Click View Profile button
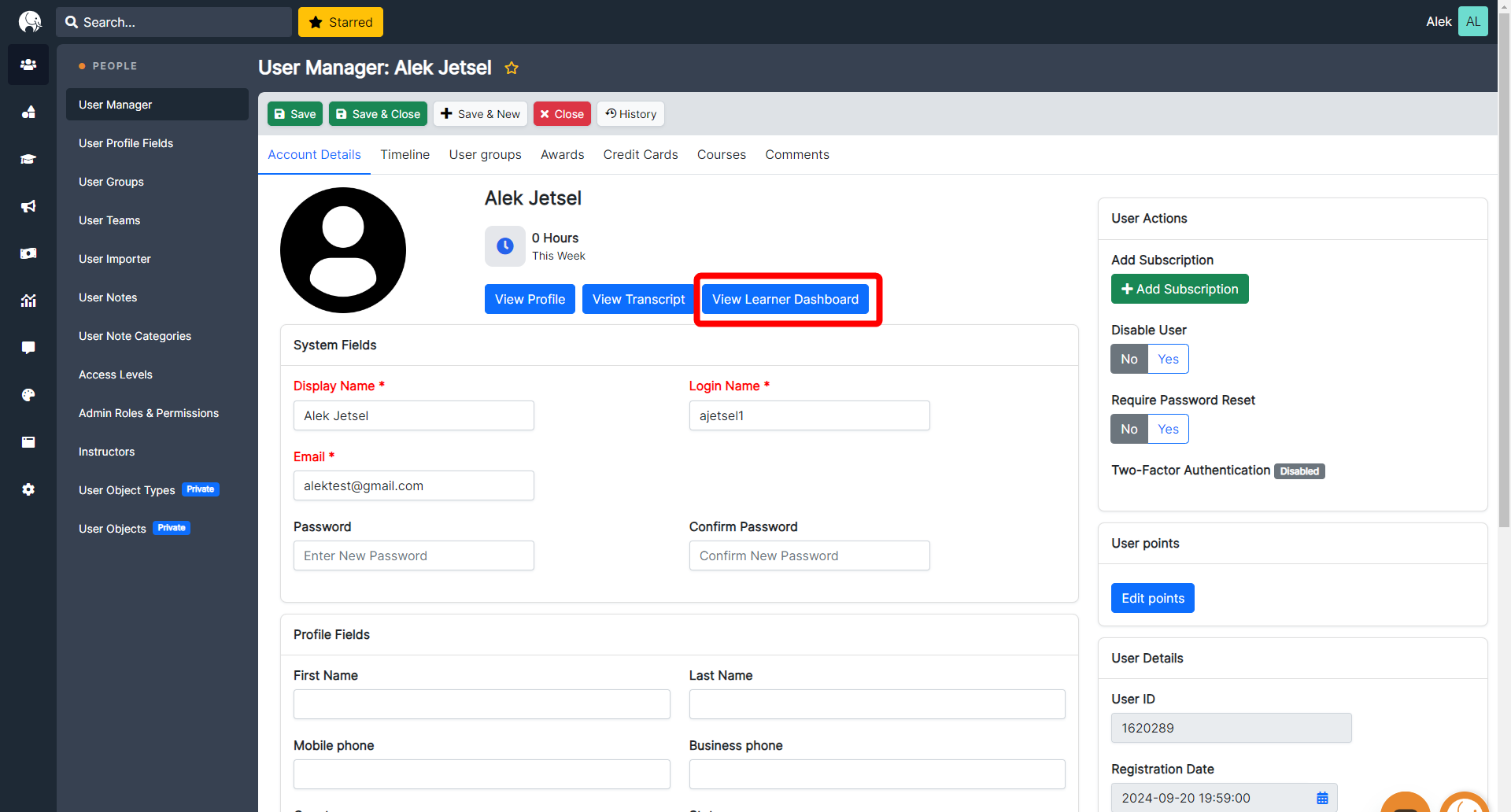This screenshot has height=812, width=1511. (x=530, y=299)
